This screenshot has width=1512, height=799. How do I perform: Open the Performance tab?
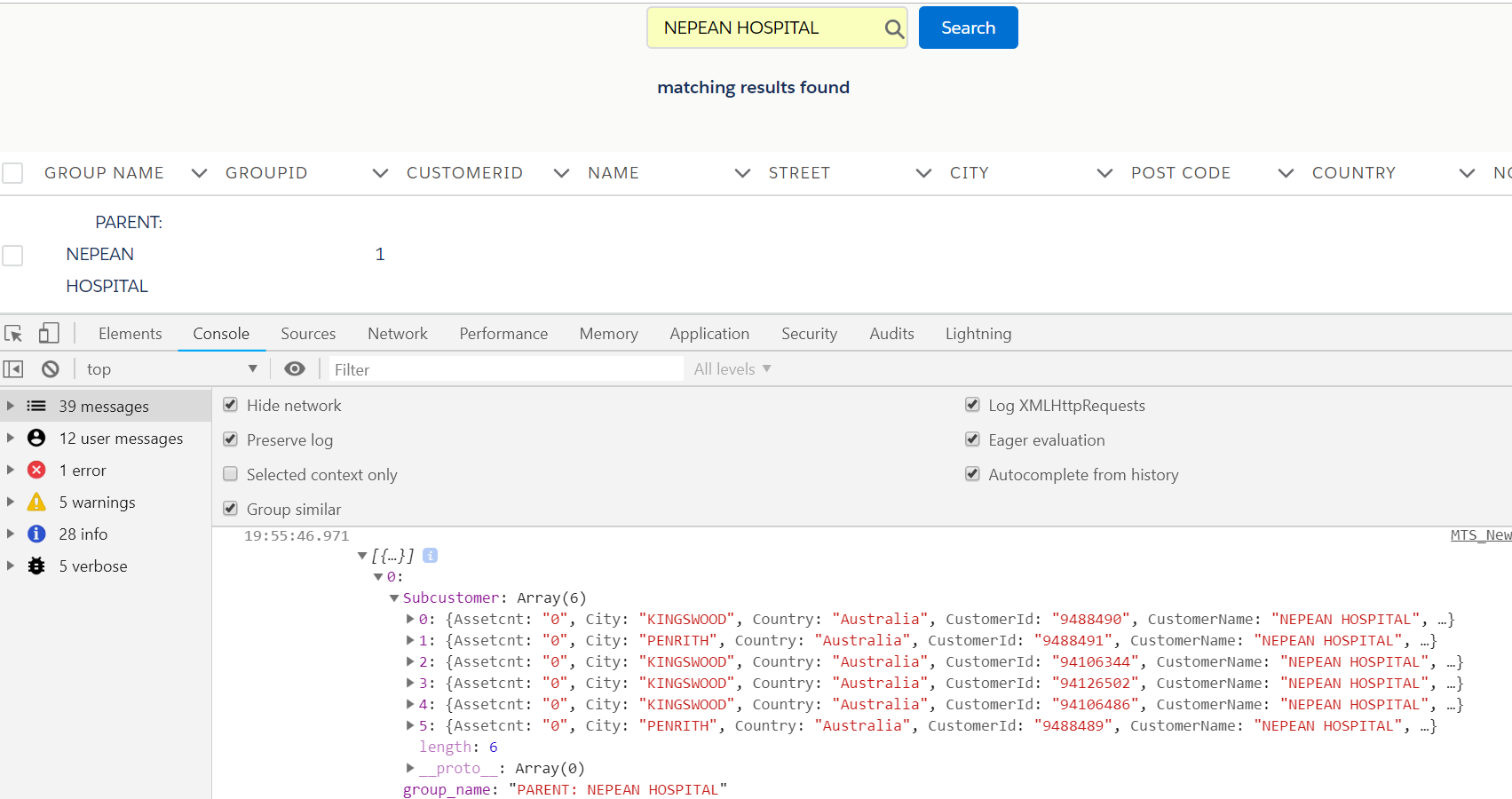(503, 334)
